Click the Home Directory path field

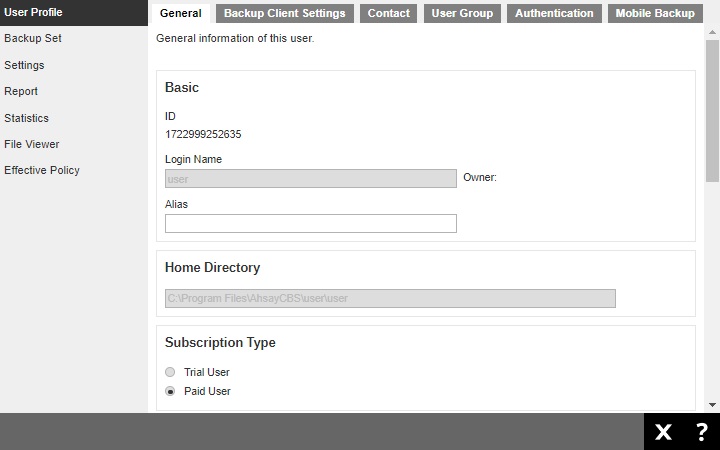(390, 298)
